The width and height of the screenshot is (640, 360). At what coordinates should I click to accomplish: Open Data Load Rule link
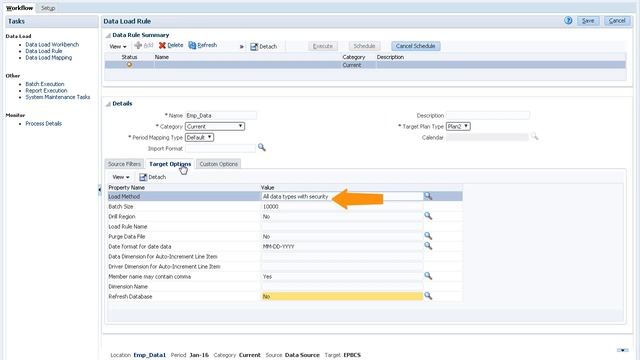point(44,51)
